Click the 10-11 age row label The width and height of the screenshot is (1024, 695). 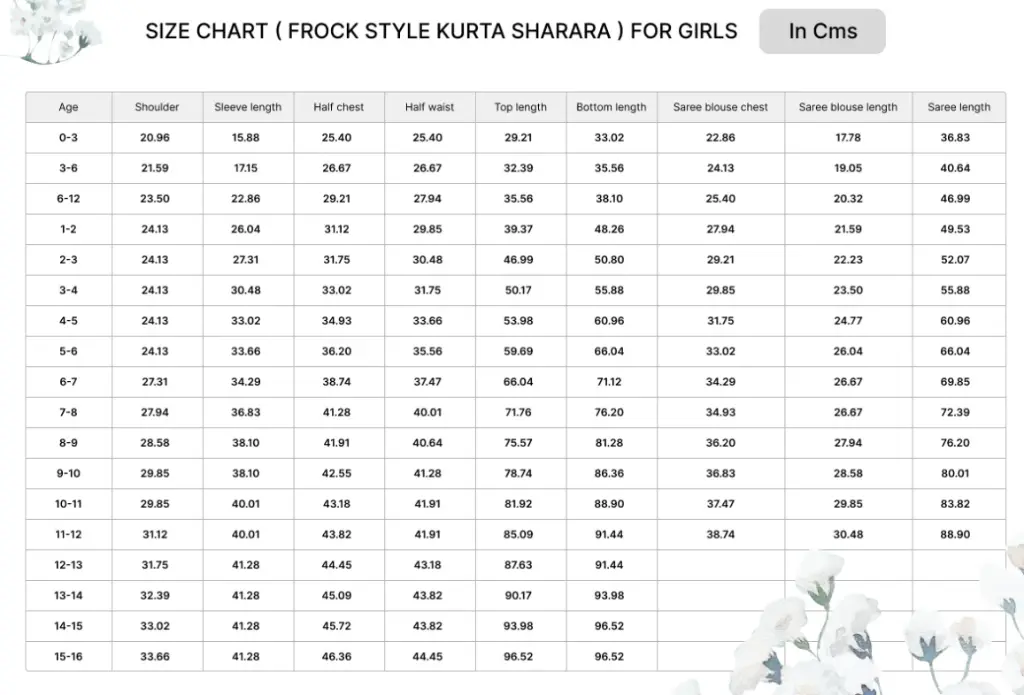coord(69,504)
